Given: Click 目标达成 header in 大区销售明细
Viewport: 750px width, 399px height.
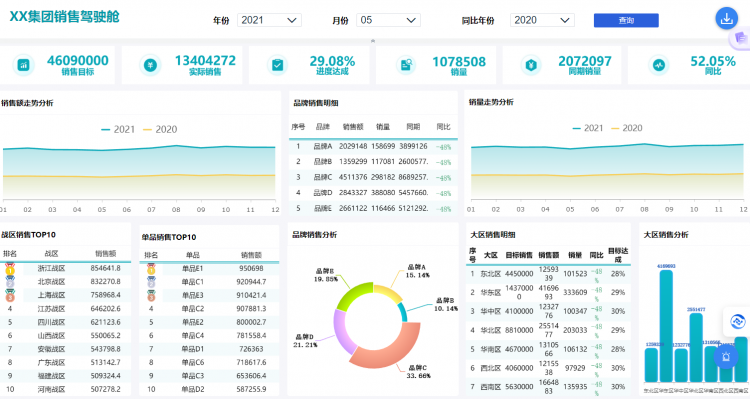Looking at the screenshot, I should tap(618, 255).
